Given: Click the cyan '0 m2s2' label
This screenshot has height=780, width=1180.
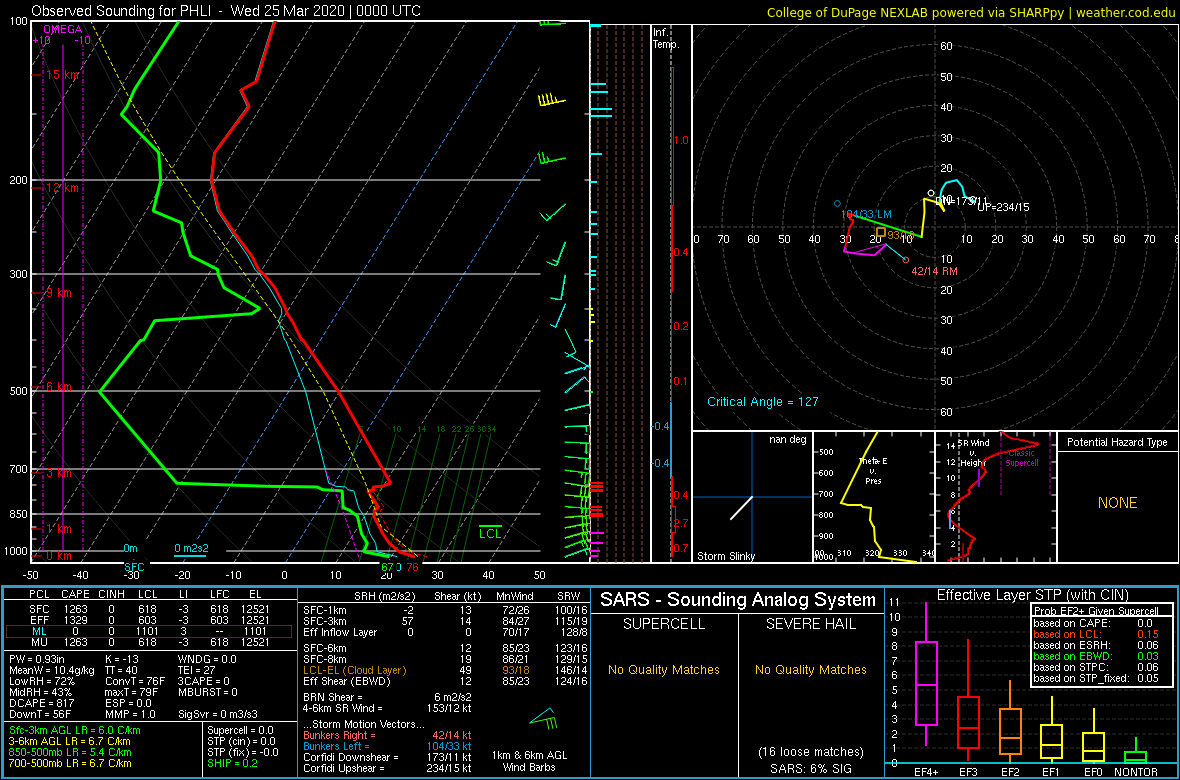Looking at the screenshot, I should click(x=190, y=548).
